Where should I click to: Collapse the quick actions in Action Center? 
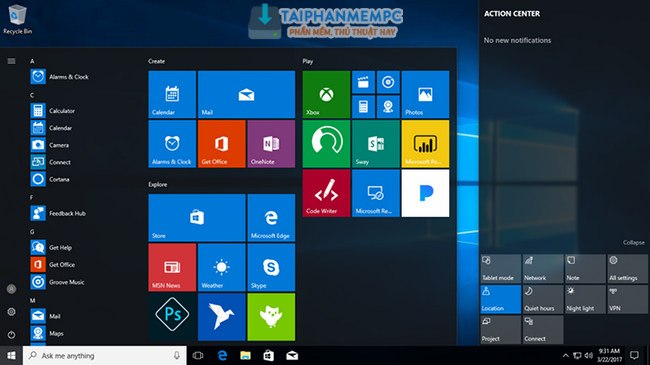pos(633,243)
